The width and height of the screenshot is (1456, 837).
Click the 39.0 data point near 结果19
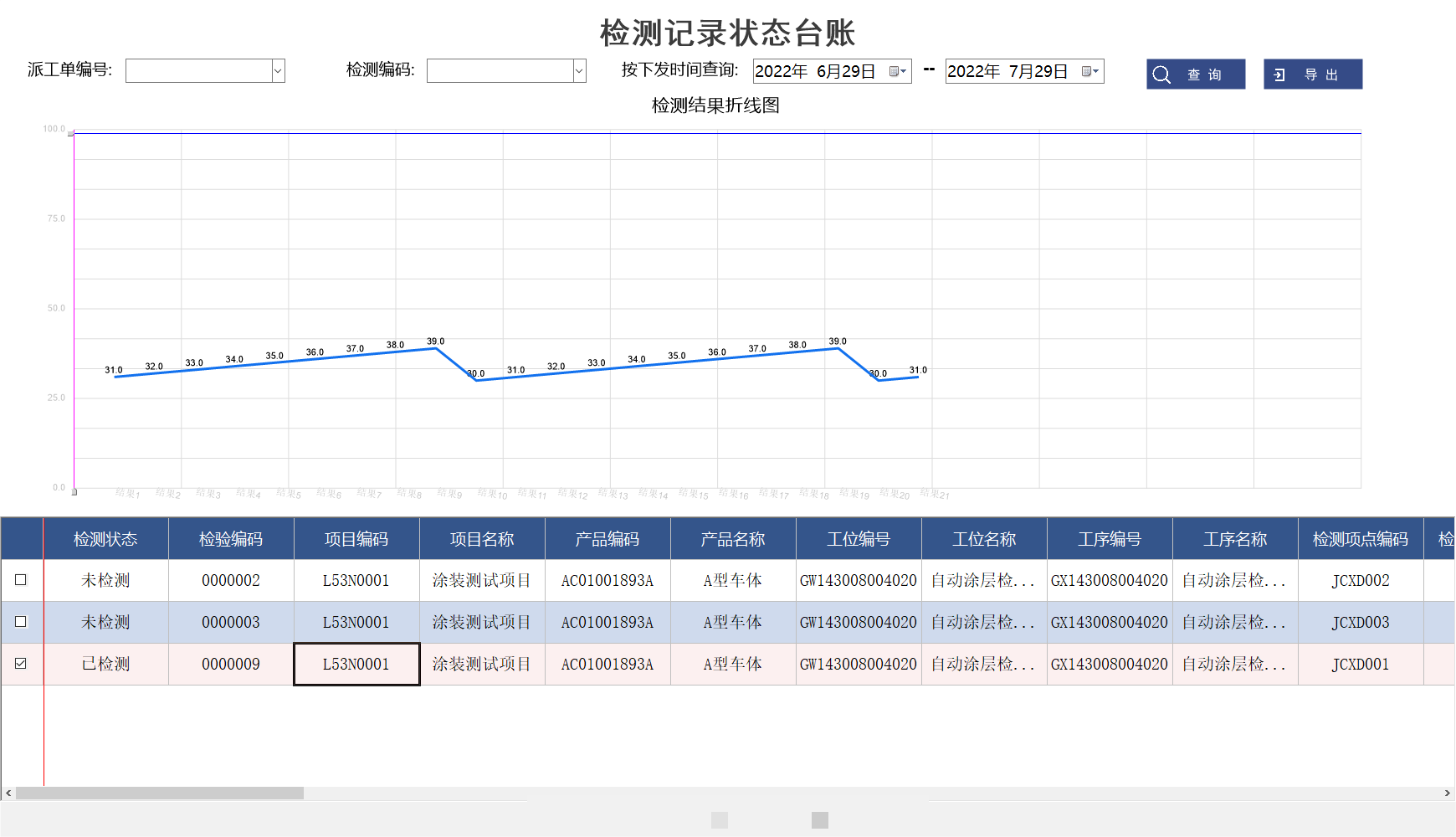point(838,348)
